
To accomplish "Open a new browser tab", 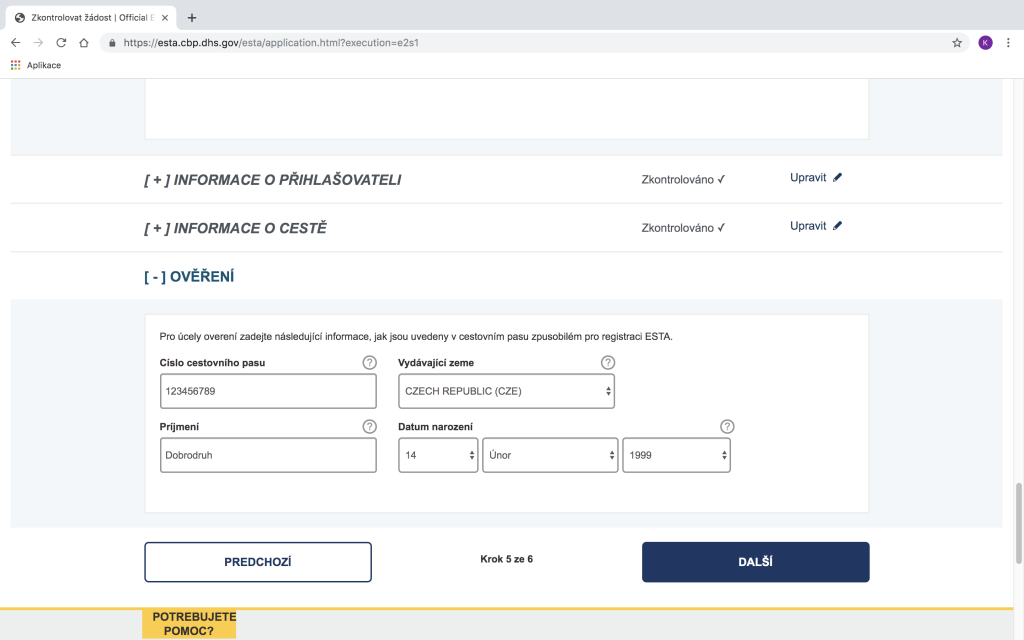I will 192,17.
